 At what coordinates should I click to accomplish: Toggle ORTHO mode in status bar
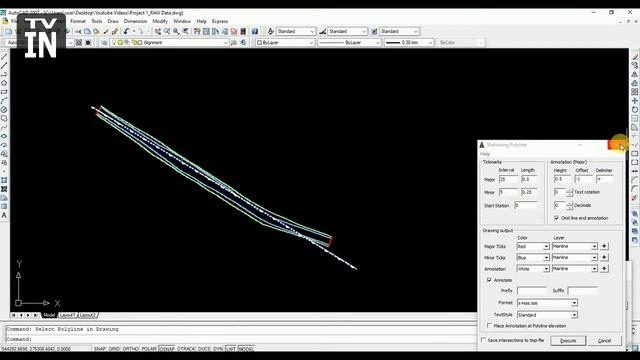click(130, 349)
